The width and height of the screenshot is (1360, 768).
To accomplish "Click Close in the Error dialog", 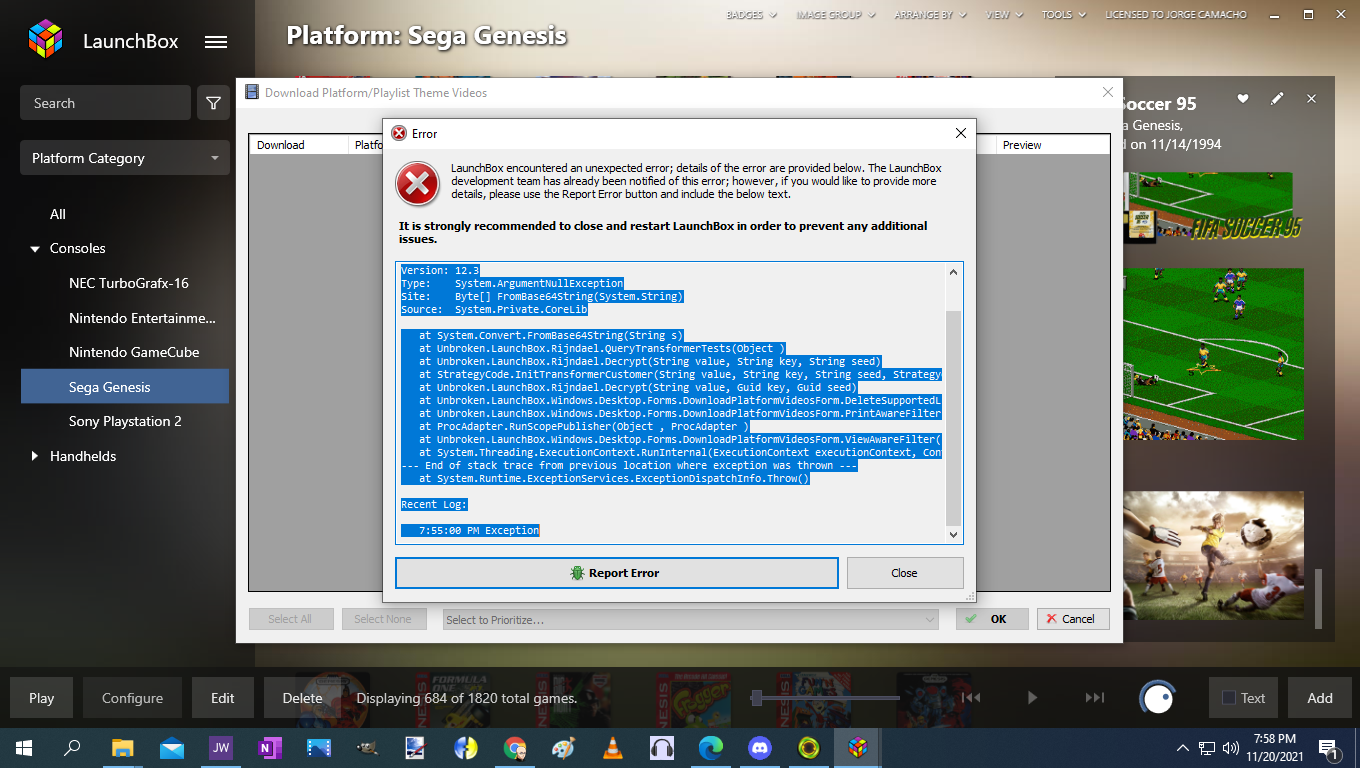I will tap(905, 573).
